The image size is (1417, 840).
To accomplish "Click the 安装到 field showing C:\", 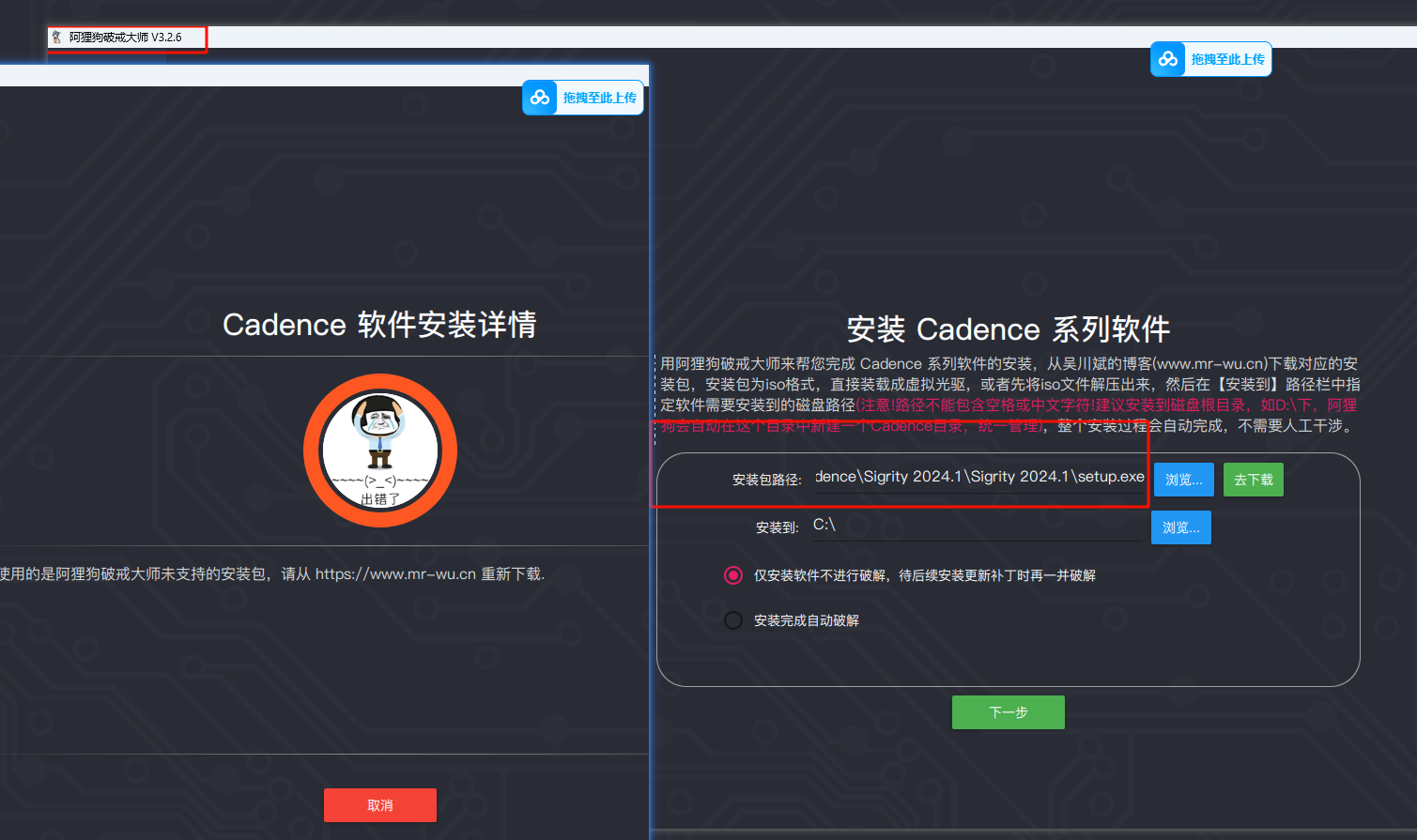I will coord(977,526).
